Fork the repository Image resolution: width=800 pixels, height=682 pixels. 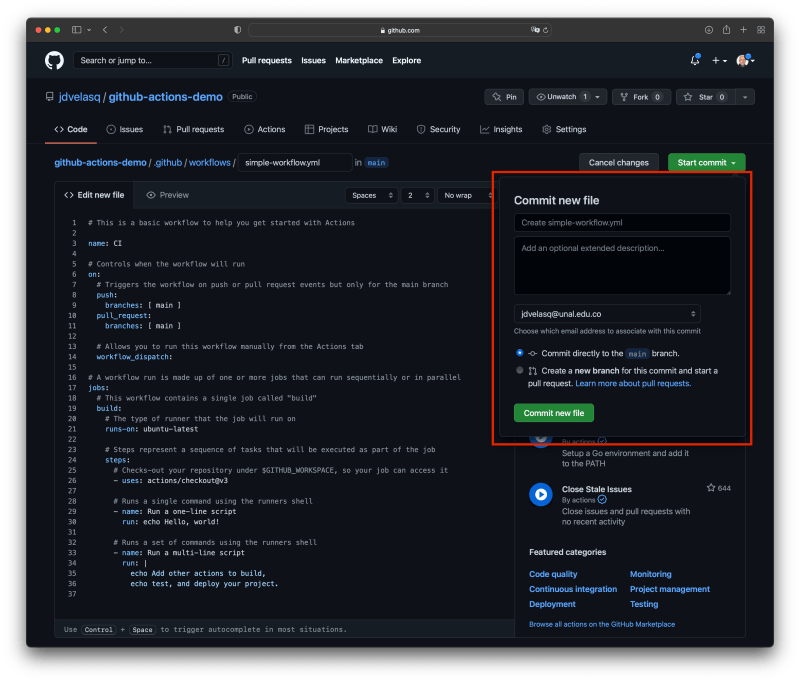[641, 97]
